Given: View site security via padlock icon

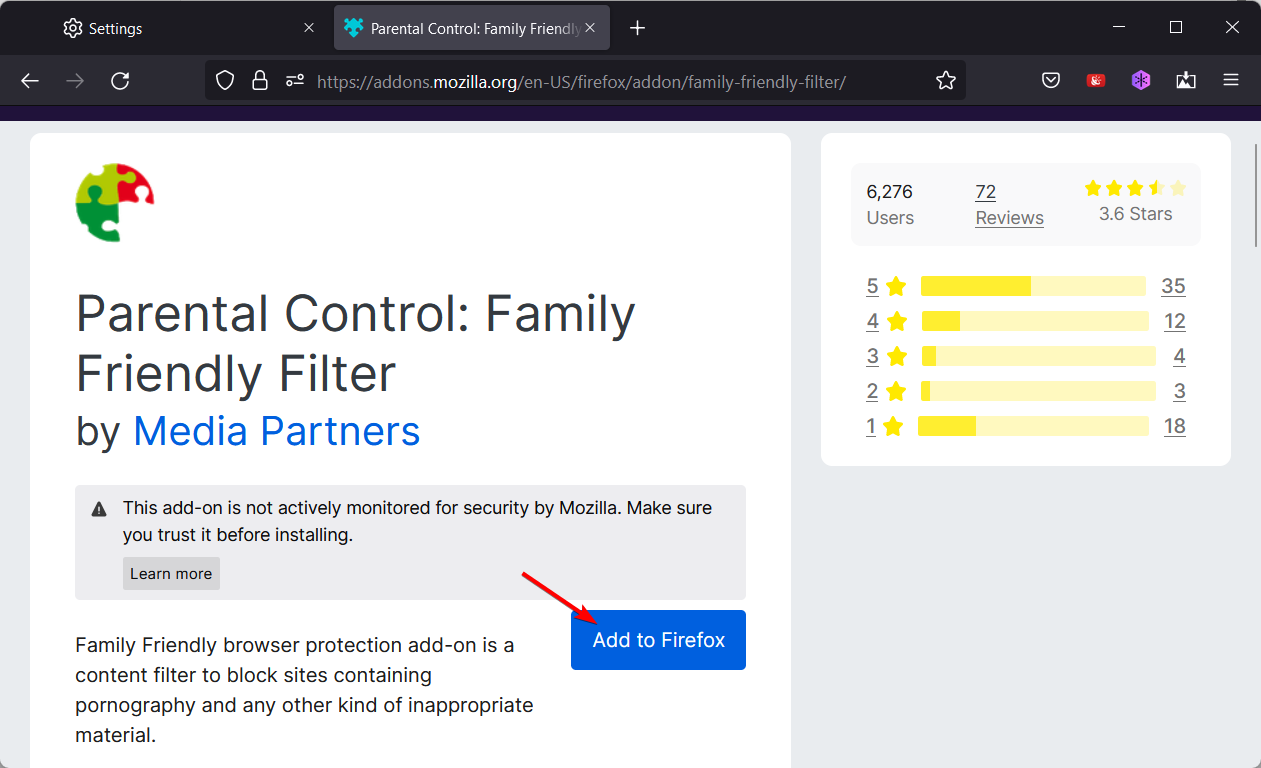Looking at the screenshot, I should (x=260, y=81).
